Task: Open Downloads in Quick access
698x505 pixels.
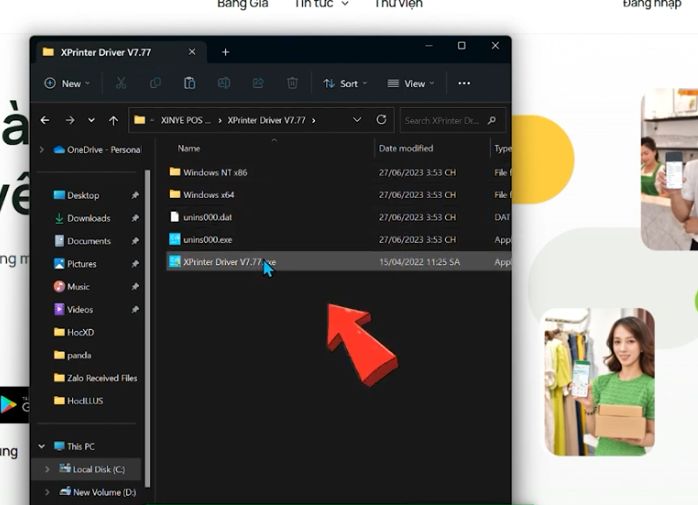Action: [88, 218]
